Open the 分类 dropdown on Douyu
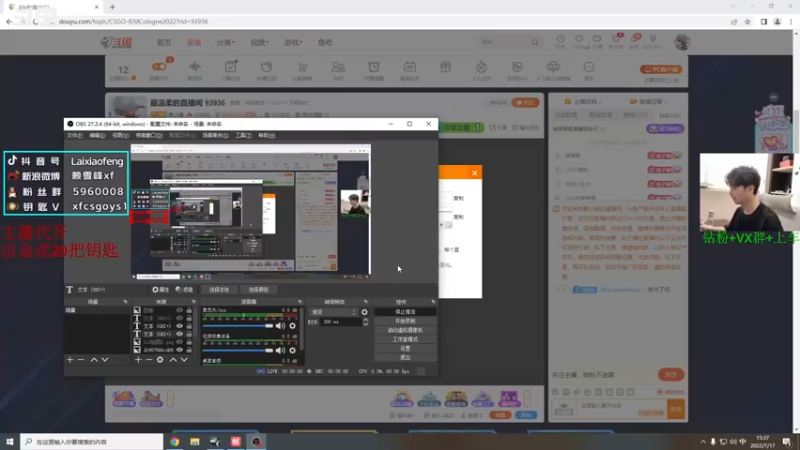This screenshot has width=800, height=450. (226, 42)
